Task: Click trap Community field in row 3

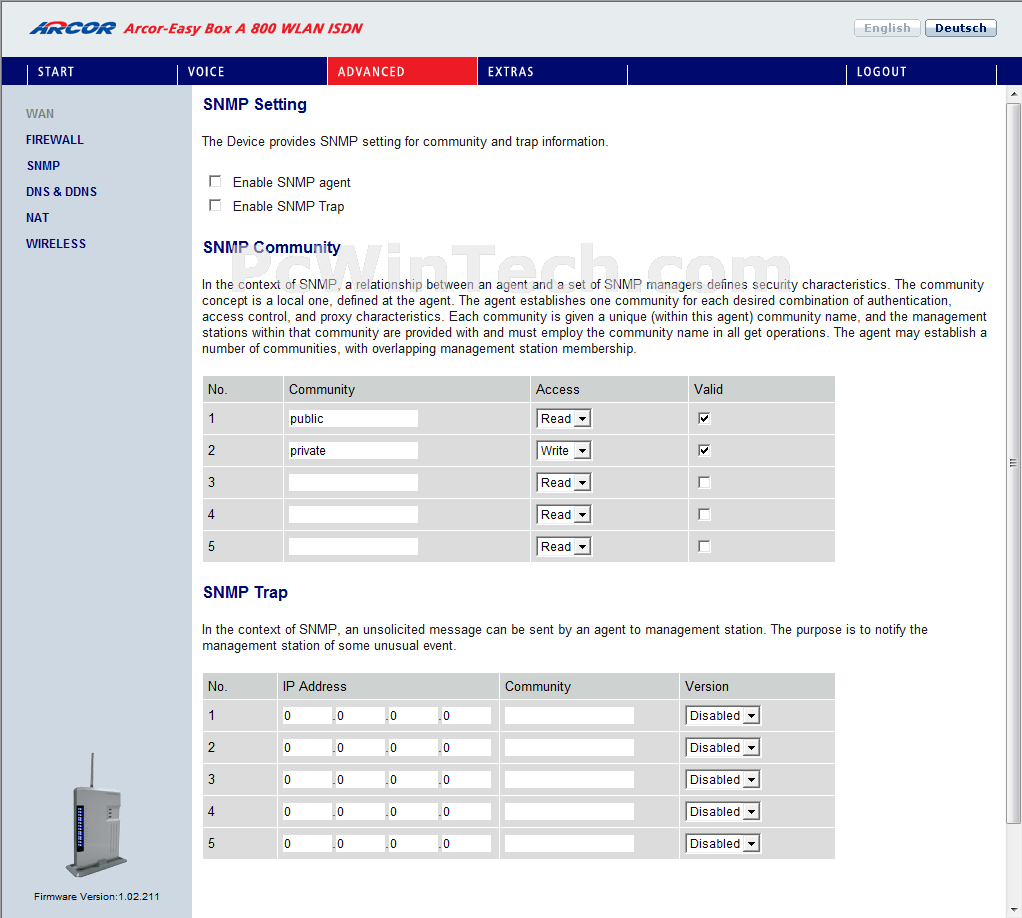Action: coord(569,779)
